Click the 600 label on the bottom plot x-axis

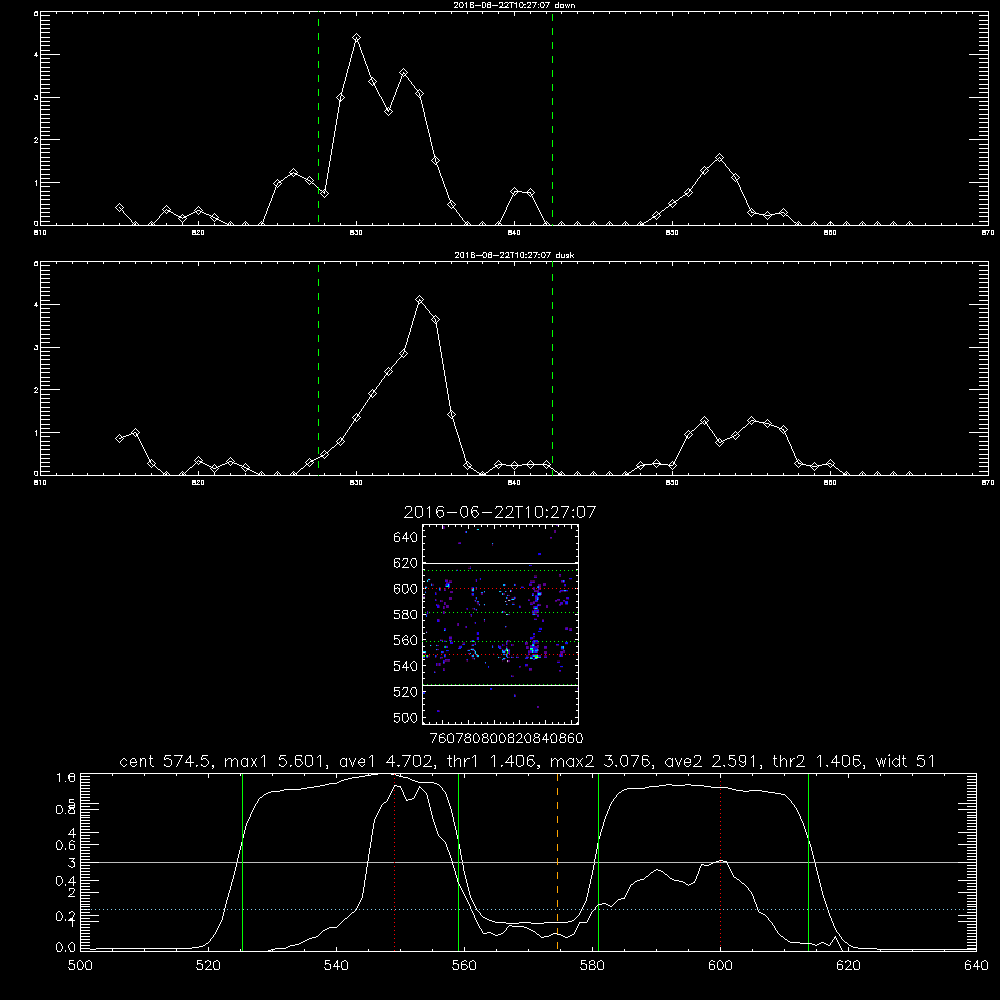720,966
